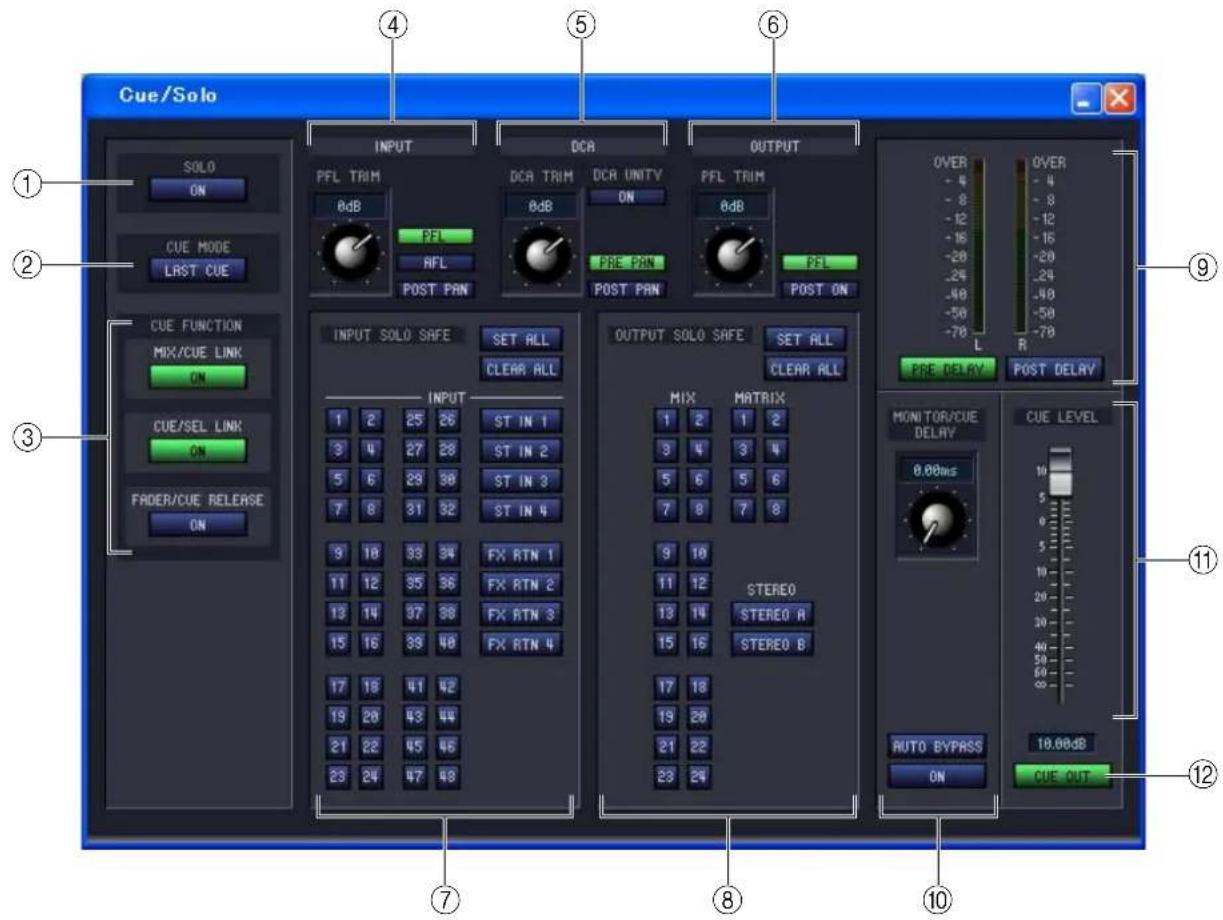Click SET ALL in INPUT SOLO SAFE
This screenshot has height=920, width=1223.
click(520, 338)
